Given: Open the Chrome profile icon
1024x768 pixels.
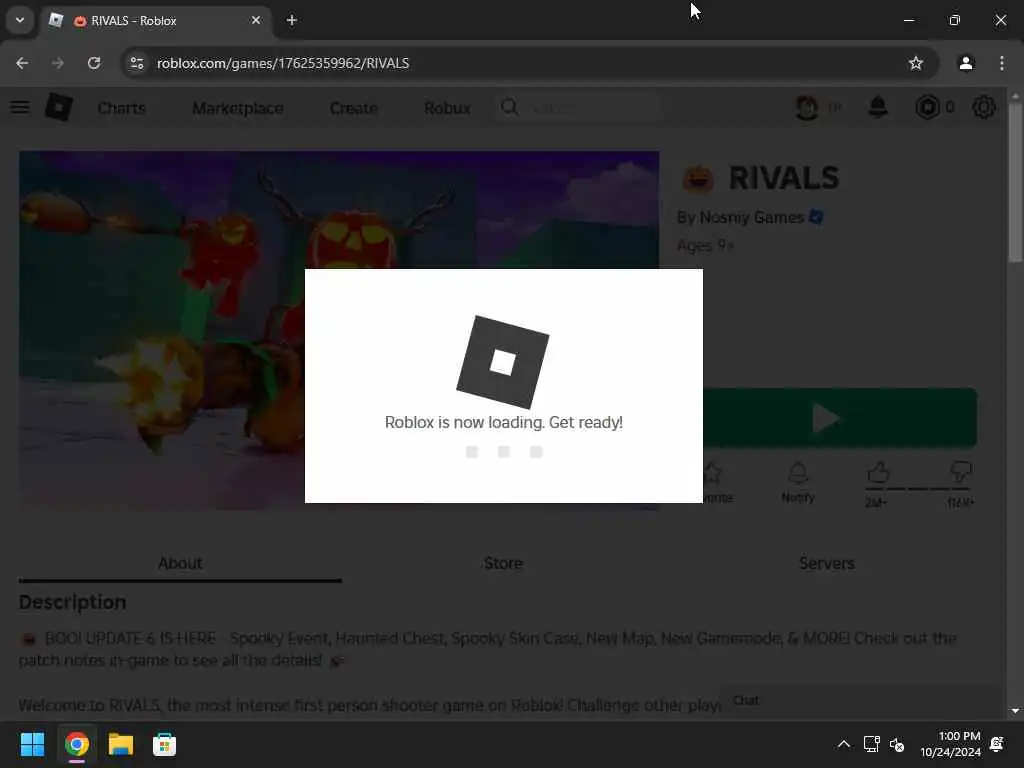Looking at the screenshot, I should click(966, 63).
